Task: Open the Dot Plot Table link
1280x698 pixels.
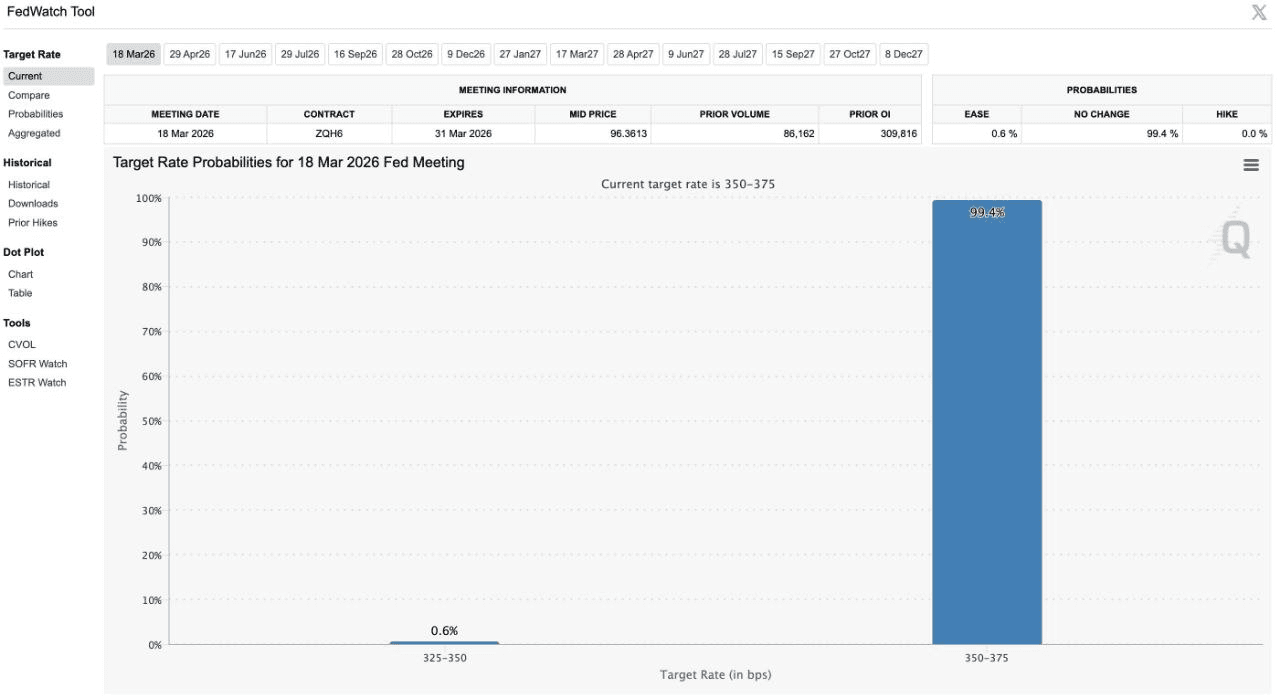Action: (20, 293)
